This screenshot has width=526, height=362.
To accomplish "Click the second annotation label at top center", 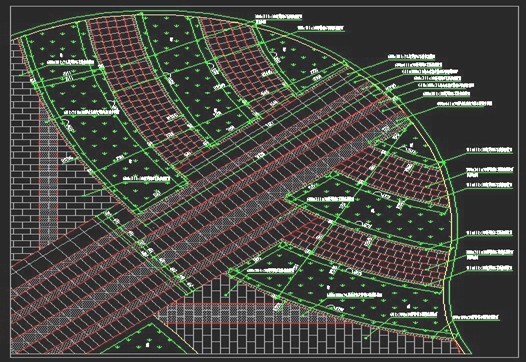I will pos(321,29).
